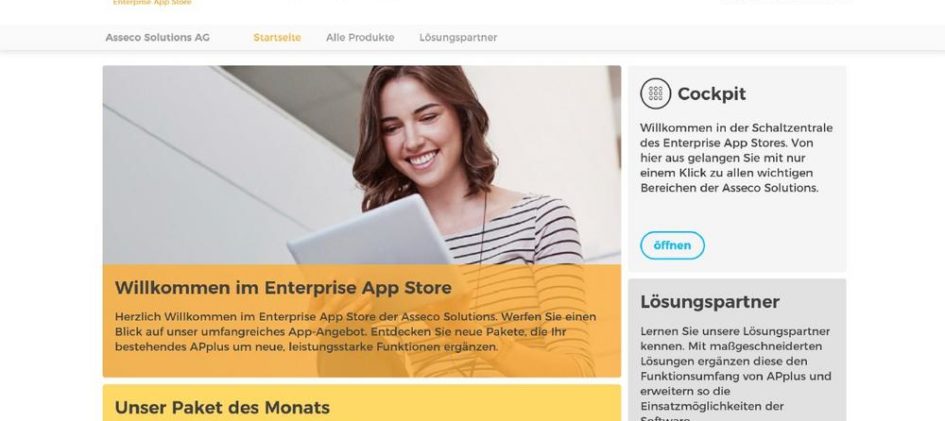
Task: Select Lösungspartner in the navigation bar
Action: 458,37
